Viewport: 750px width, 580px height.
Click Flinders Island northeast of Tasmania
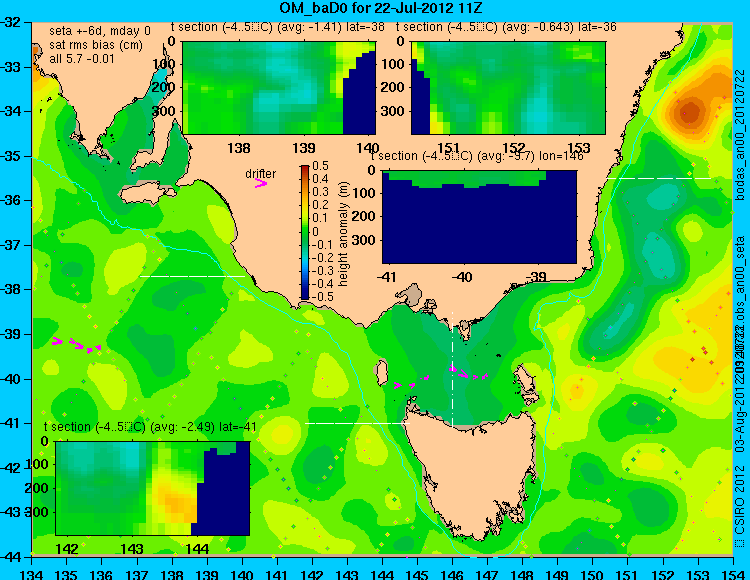click(x=526, y=385)
